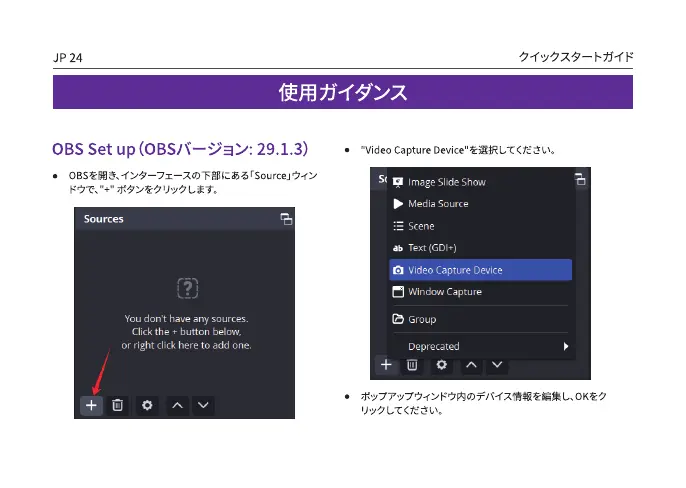The image size is (686, 488).
Task: Click the question mark placeholder icon
Action: point(186,289)
